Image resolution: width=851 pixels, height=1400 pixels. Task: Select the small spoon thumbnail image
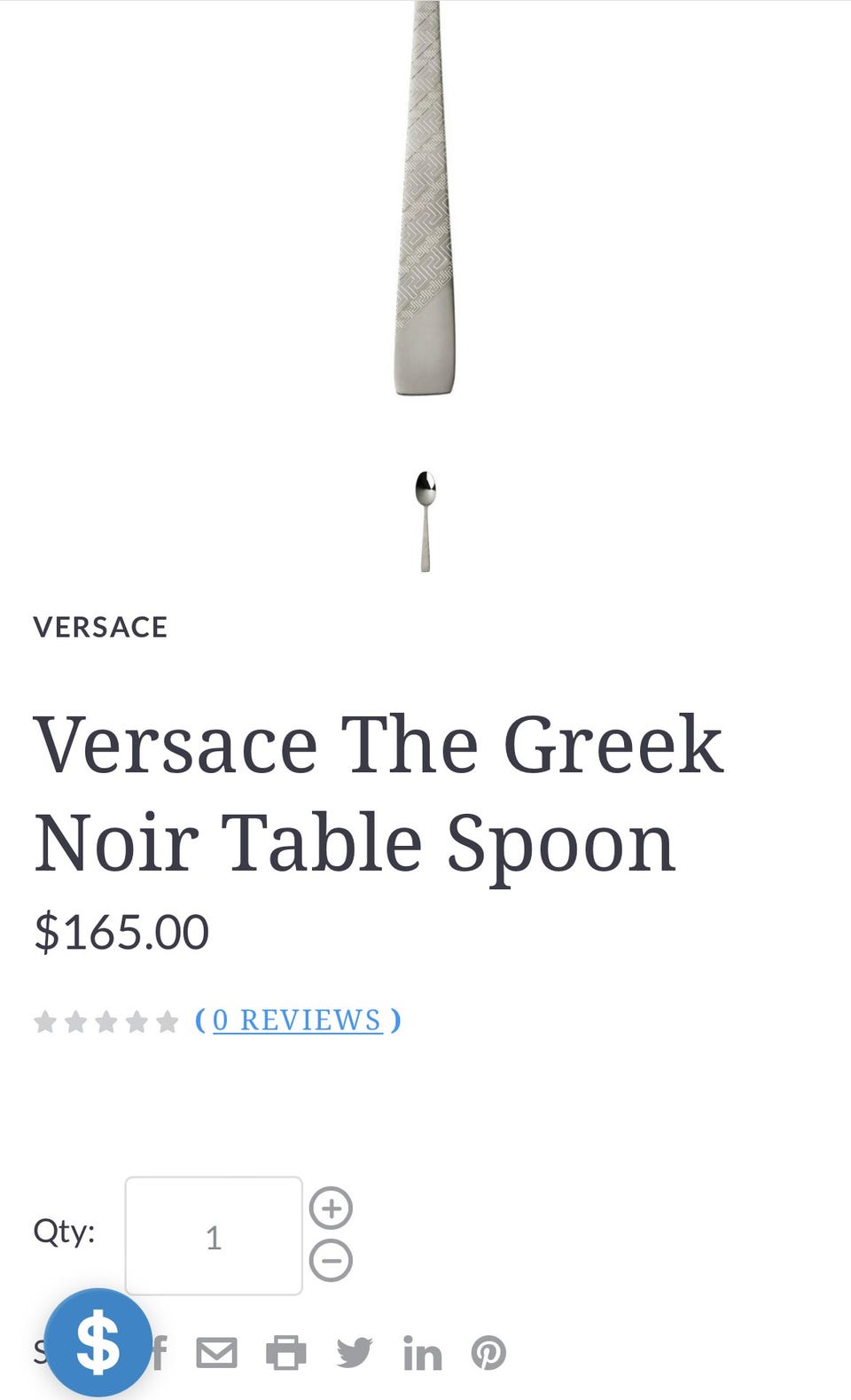(425, 521)
